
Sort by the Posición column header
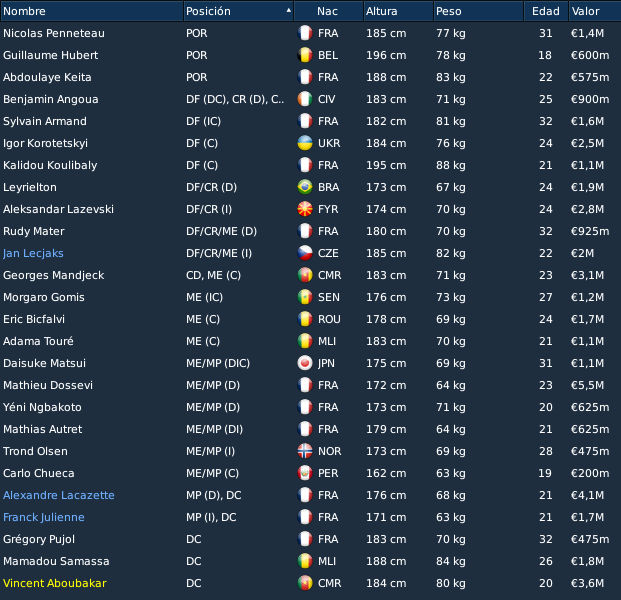(238, 11)
